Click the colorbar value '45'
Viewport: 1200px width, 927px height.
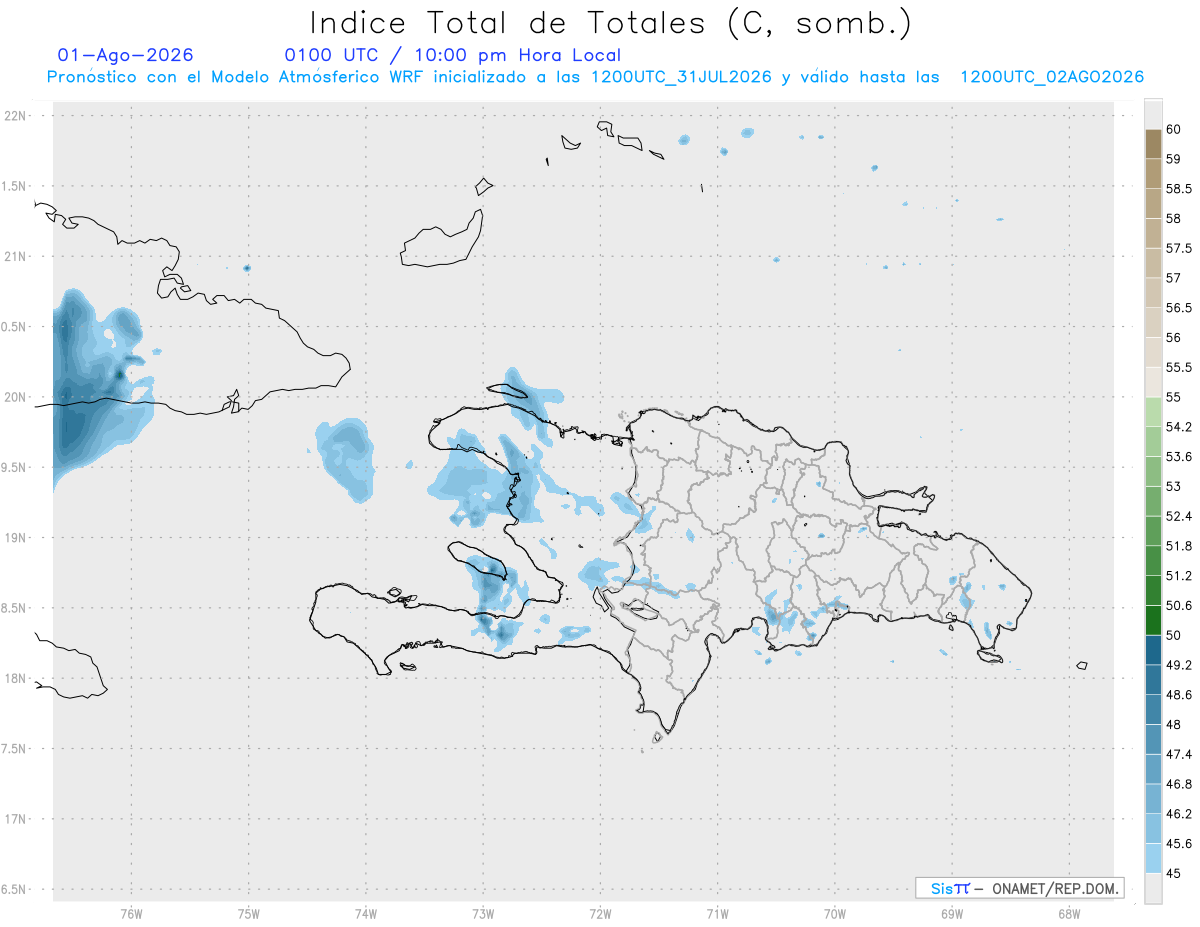[1173, 873]
